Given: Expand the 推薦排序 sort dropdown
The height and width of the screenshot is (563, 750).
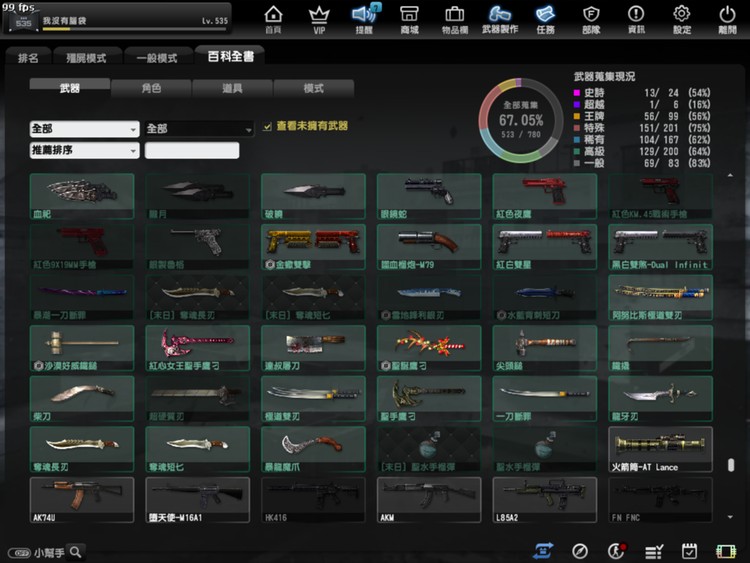Looking at the screenshot, I should click(x=84, y=150).
